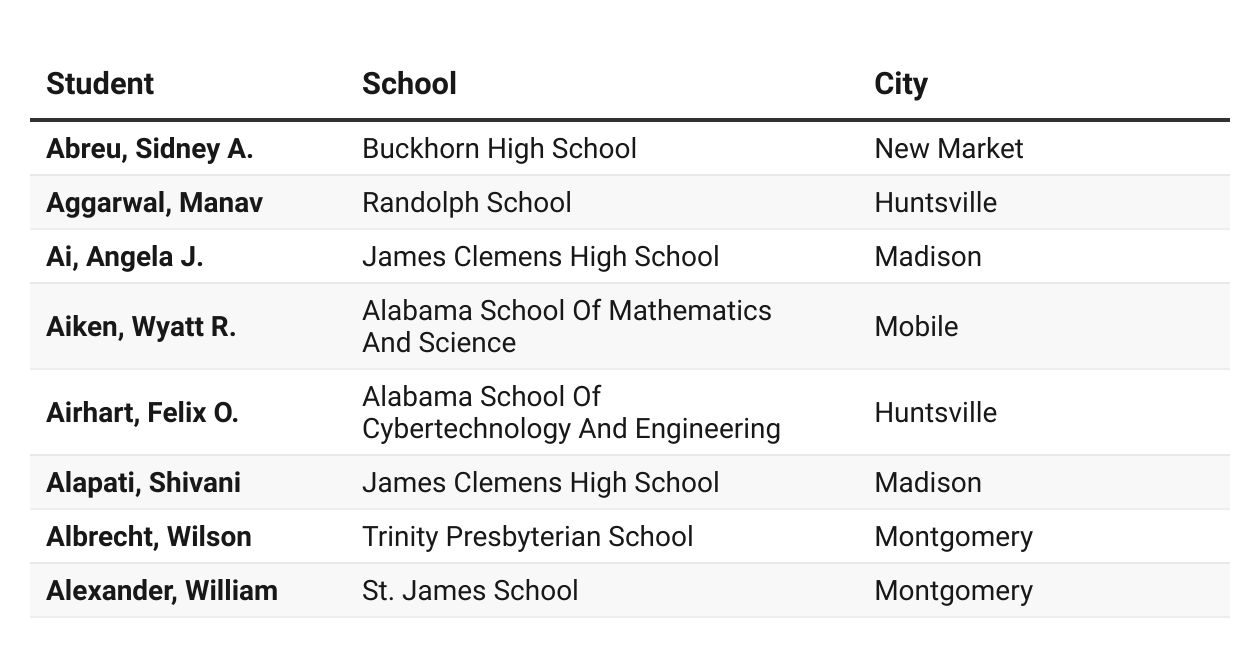This screenshot has height=660, width=1260.
Task: Click the School column header
Action: [409, 83]
